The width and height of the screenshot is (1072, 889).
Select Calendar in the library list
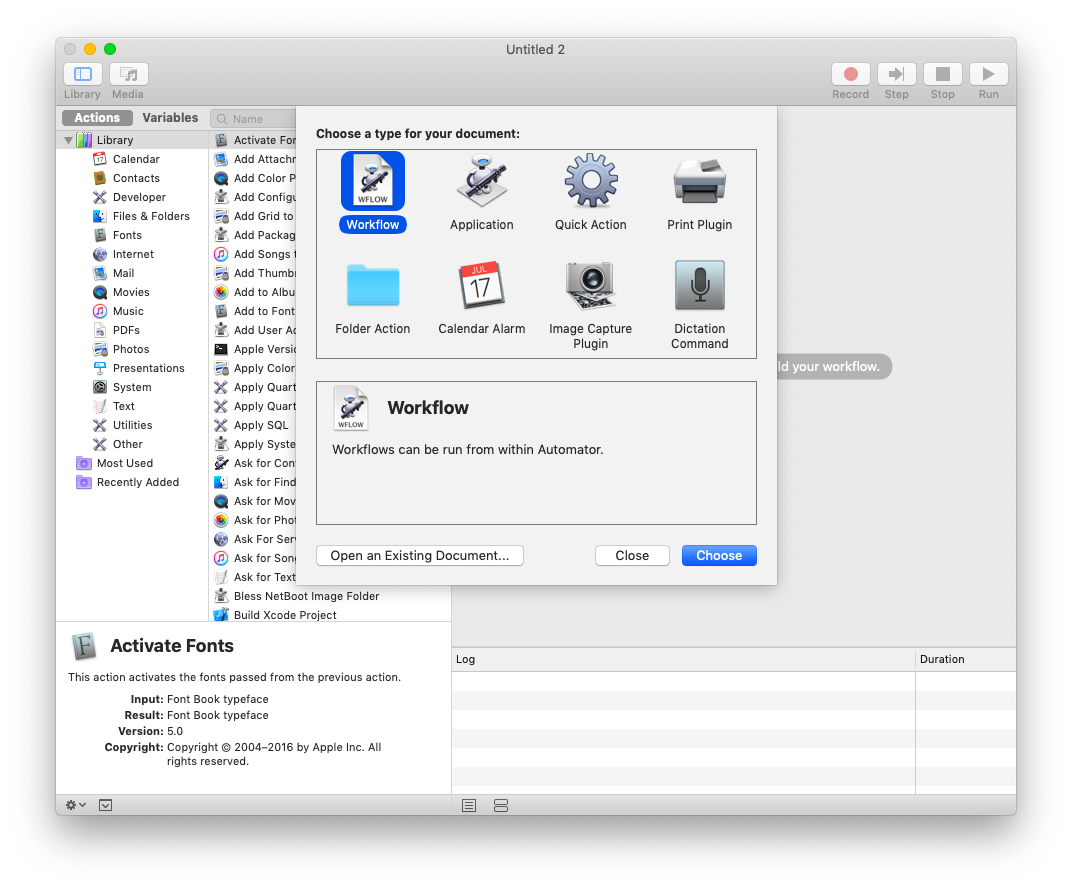click(136, 159)
